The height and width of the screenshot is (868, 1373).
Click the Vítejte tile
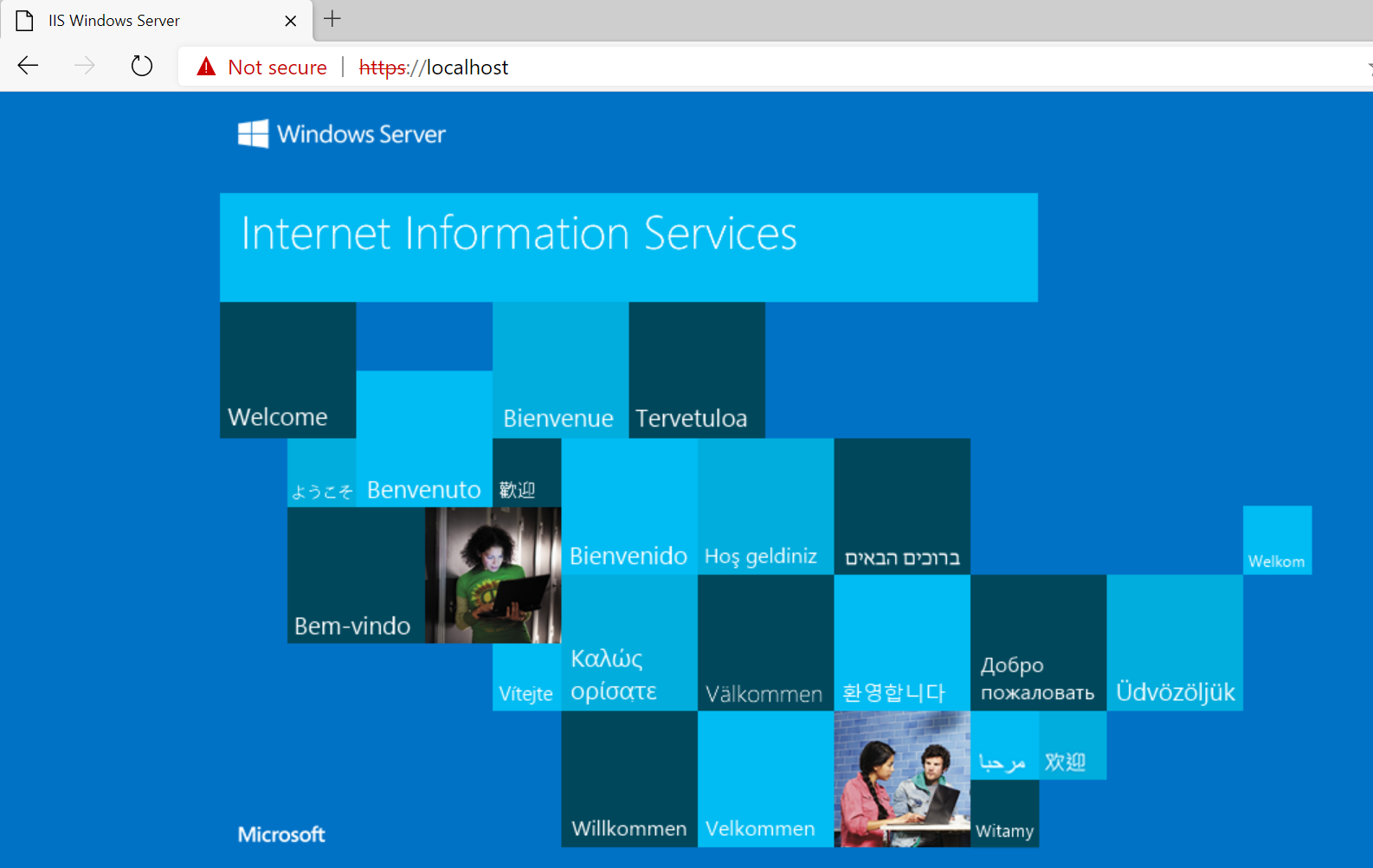(526, 677)
